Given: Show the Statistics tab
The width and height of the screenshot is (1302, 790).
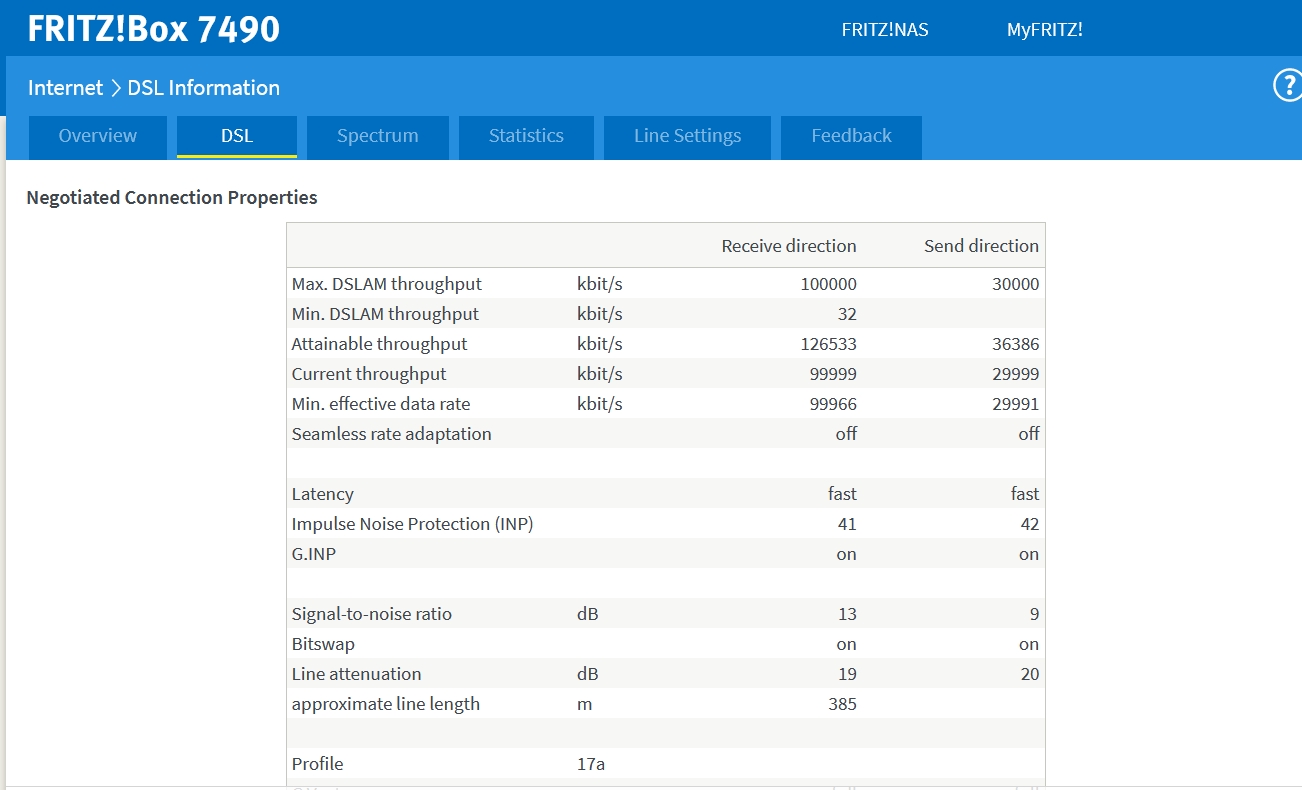Looking at the screenshot, I should pyautogui.click(x=526, y=136).
